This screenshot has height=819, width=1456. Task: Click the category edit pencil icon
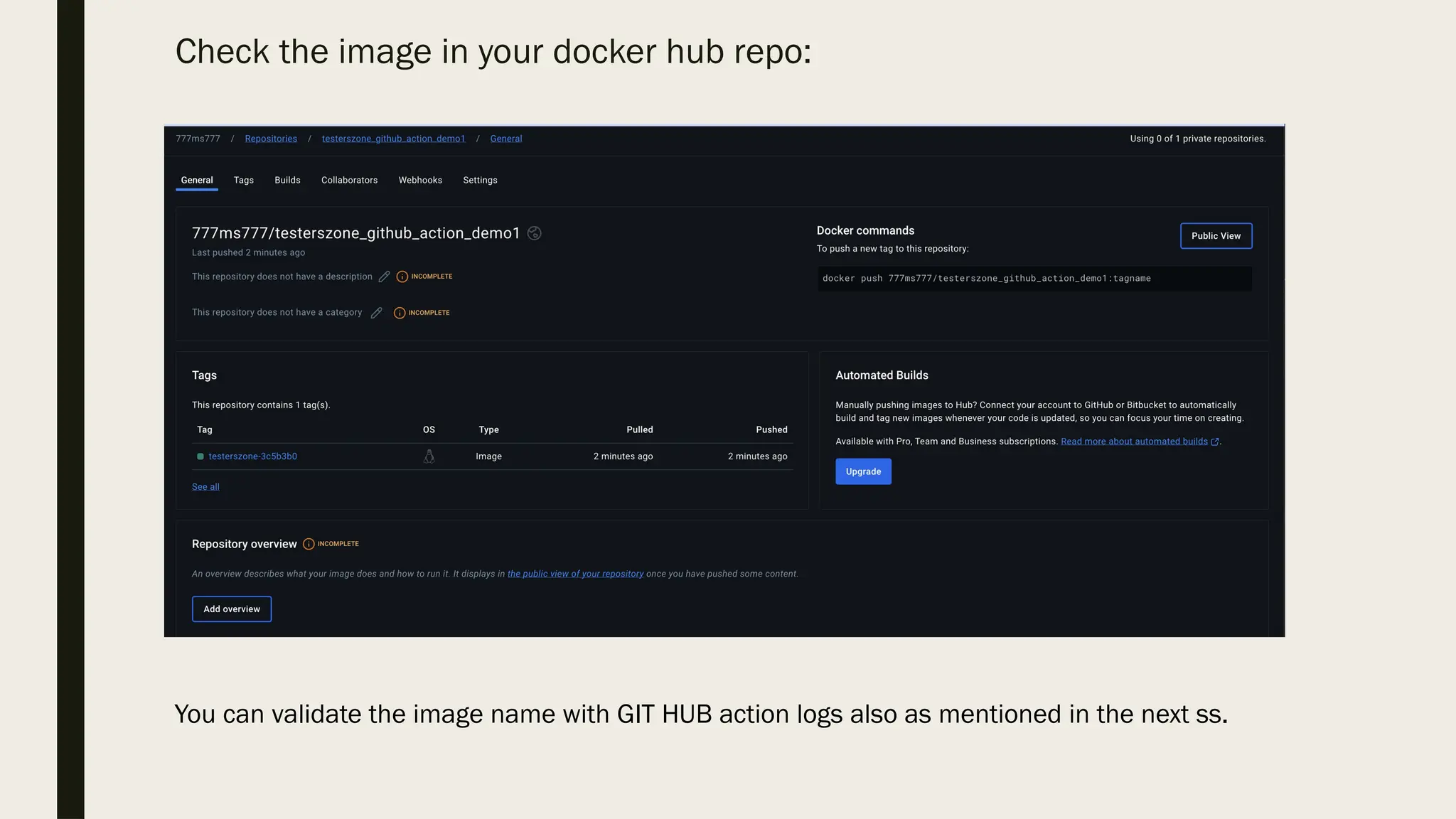(376, 313)
